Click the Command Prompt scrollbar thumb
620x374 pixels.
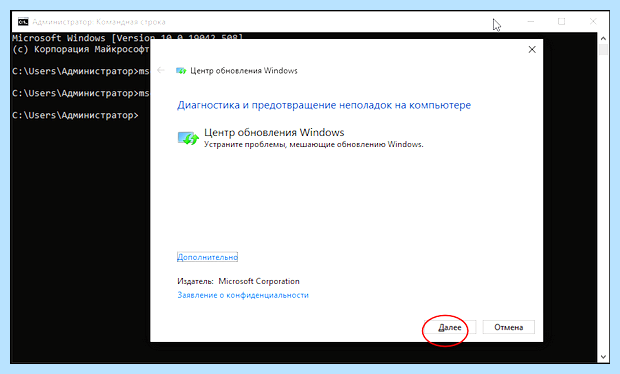tap(603, 49)
